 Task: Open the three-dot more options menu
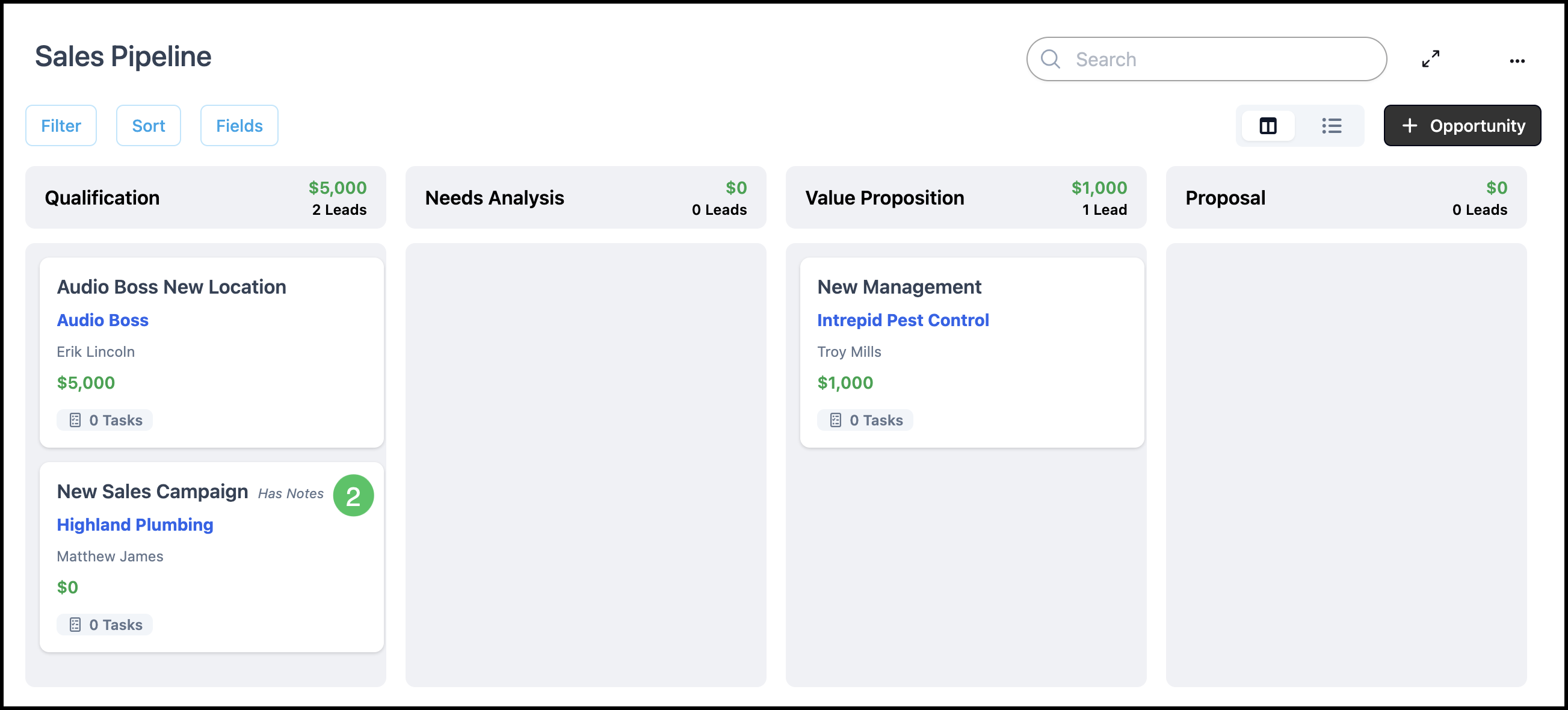pyautogui.click(x=1517, y=61)
